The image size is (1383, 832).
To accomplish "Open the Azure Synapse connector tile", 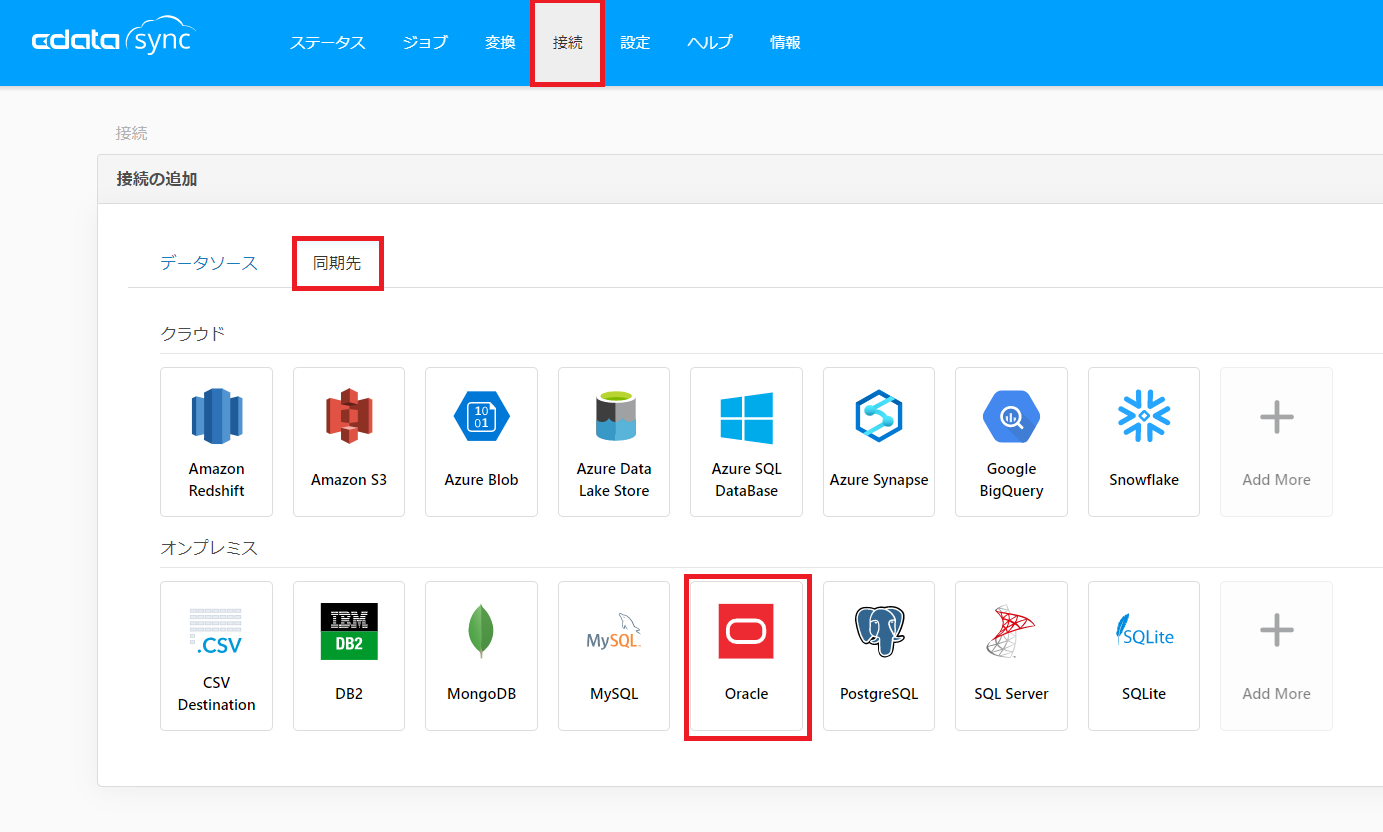I will pyautogui.click(x=879, y=442).
